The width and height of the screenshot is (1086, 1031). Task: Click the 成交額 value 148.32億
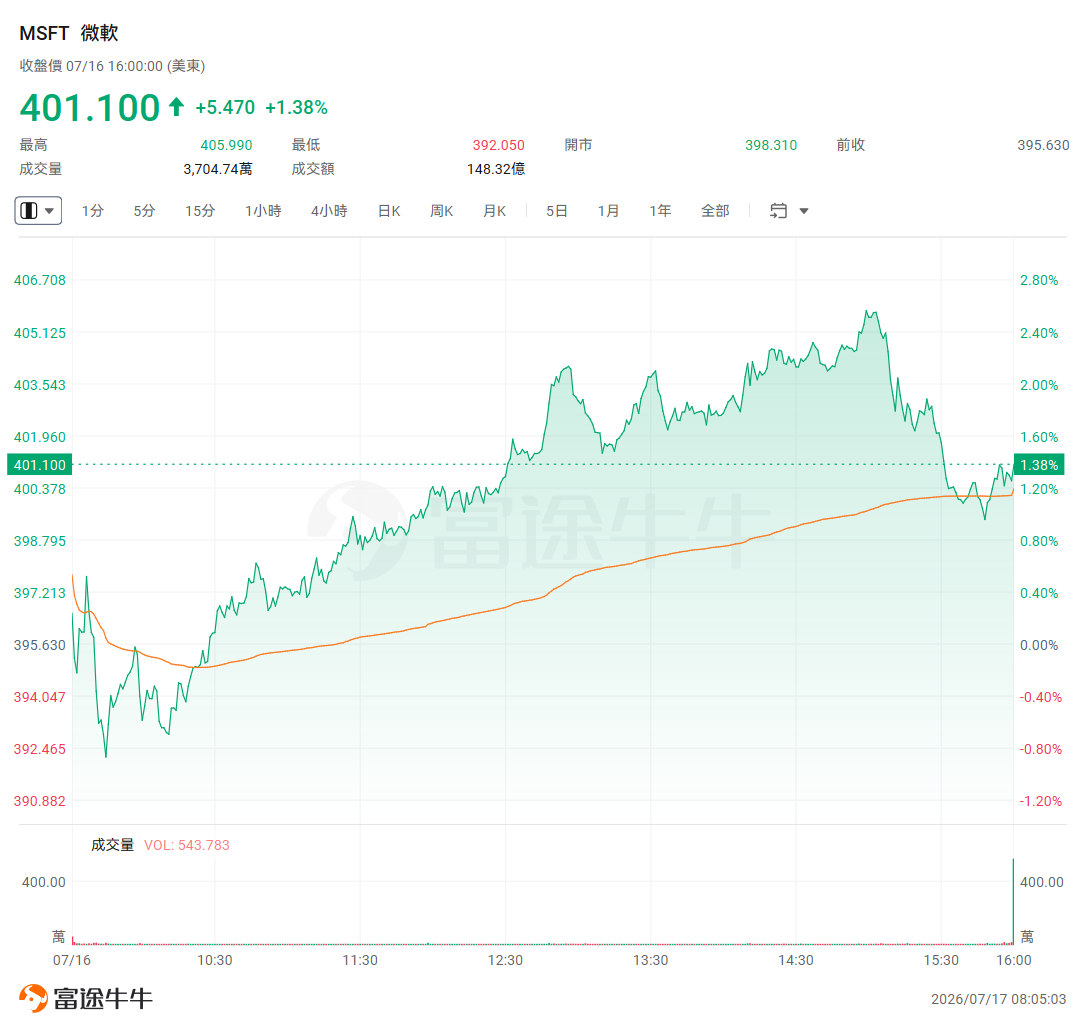click(496, 169)
